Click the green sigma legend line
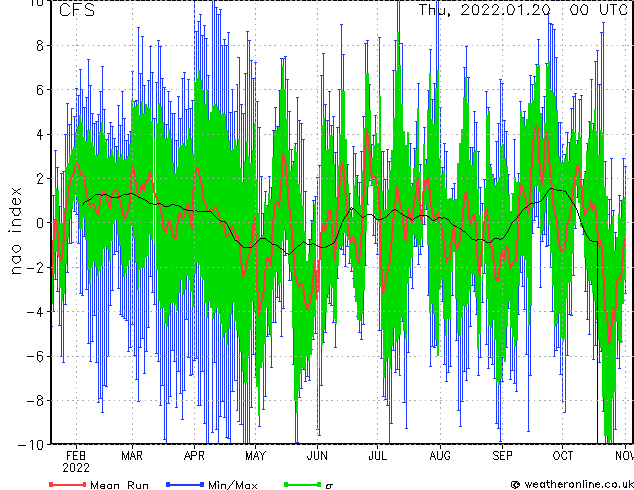634x490 pixels. [303, 484]
